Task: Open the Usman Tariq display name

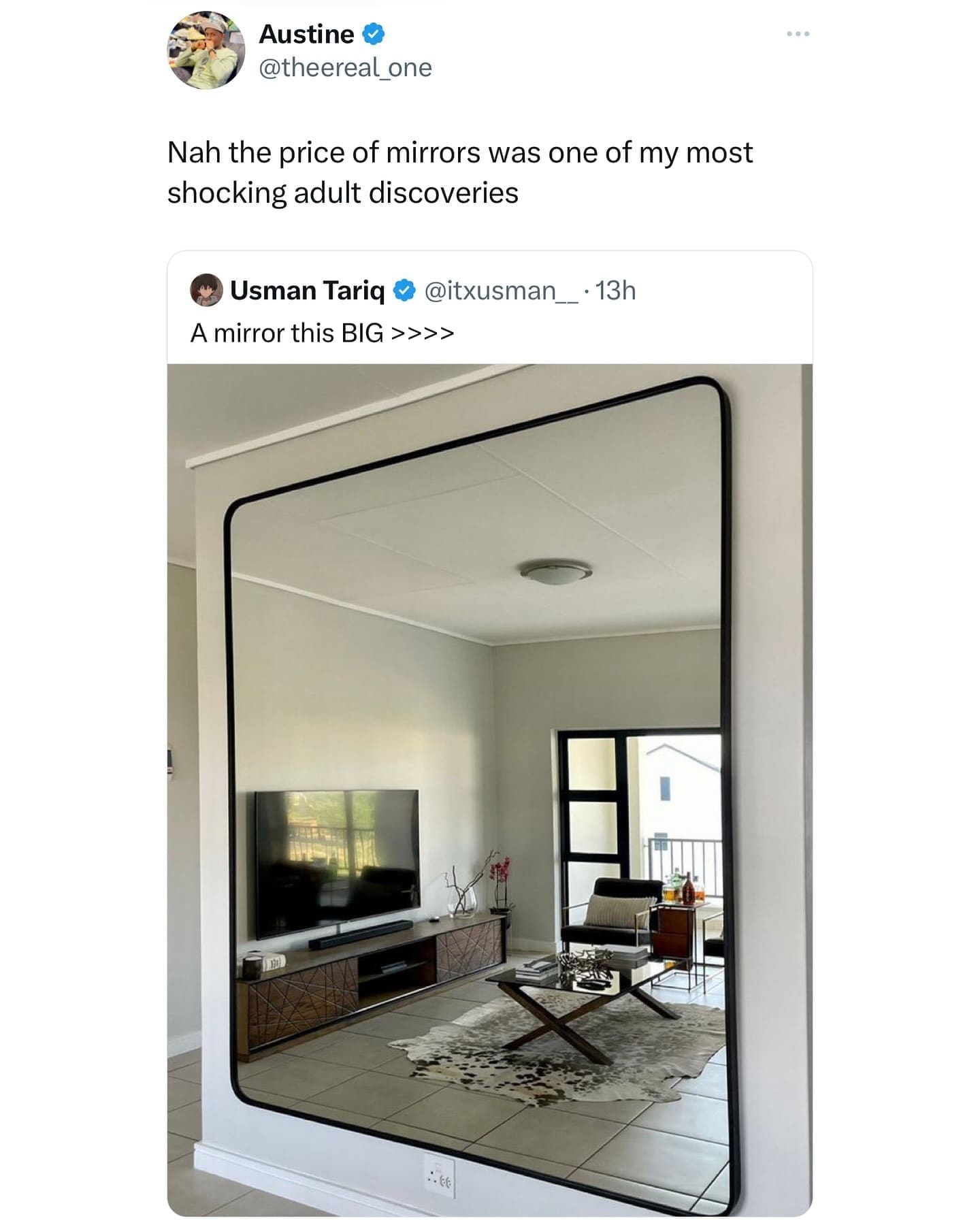Action: 308,291
